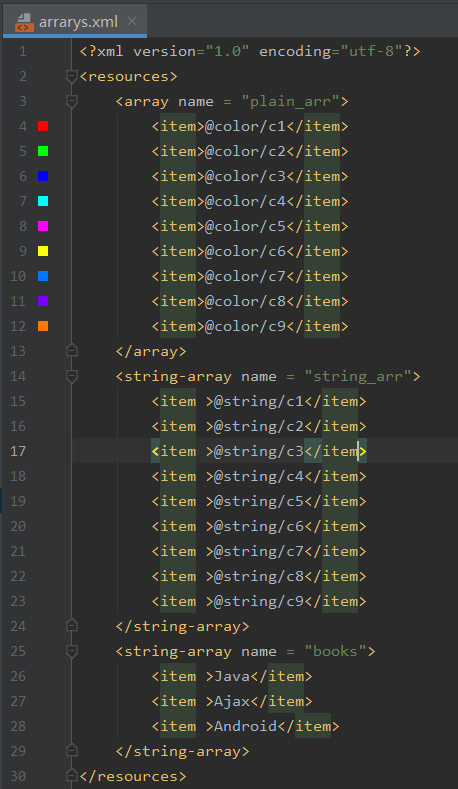Click the @color/c4 item text
The image size is (458, 789).
246,201
